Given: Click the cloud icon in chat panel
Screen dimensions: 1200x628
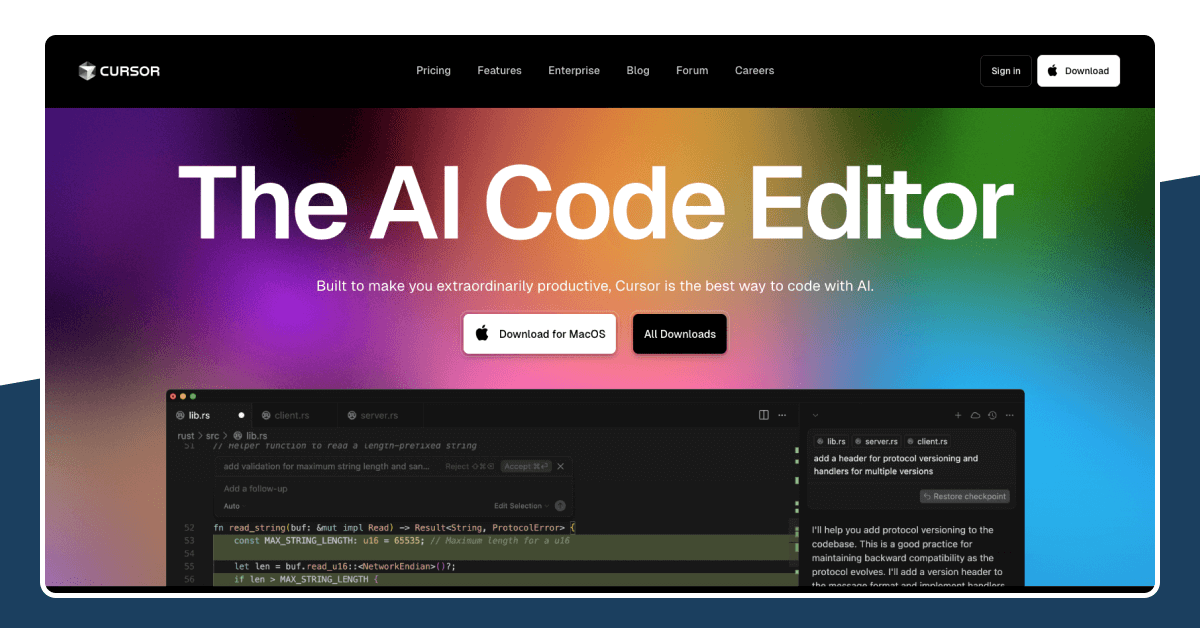Looking at the screenshot, I should (975, 415).
